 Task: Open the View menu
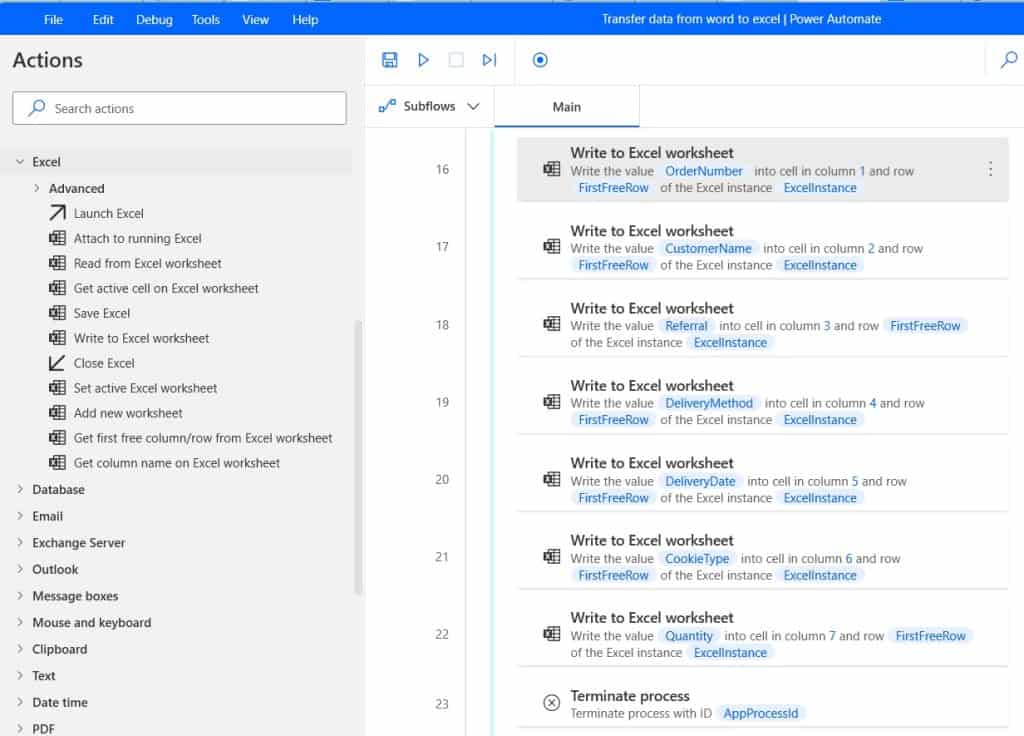click(x=255, y=20)
